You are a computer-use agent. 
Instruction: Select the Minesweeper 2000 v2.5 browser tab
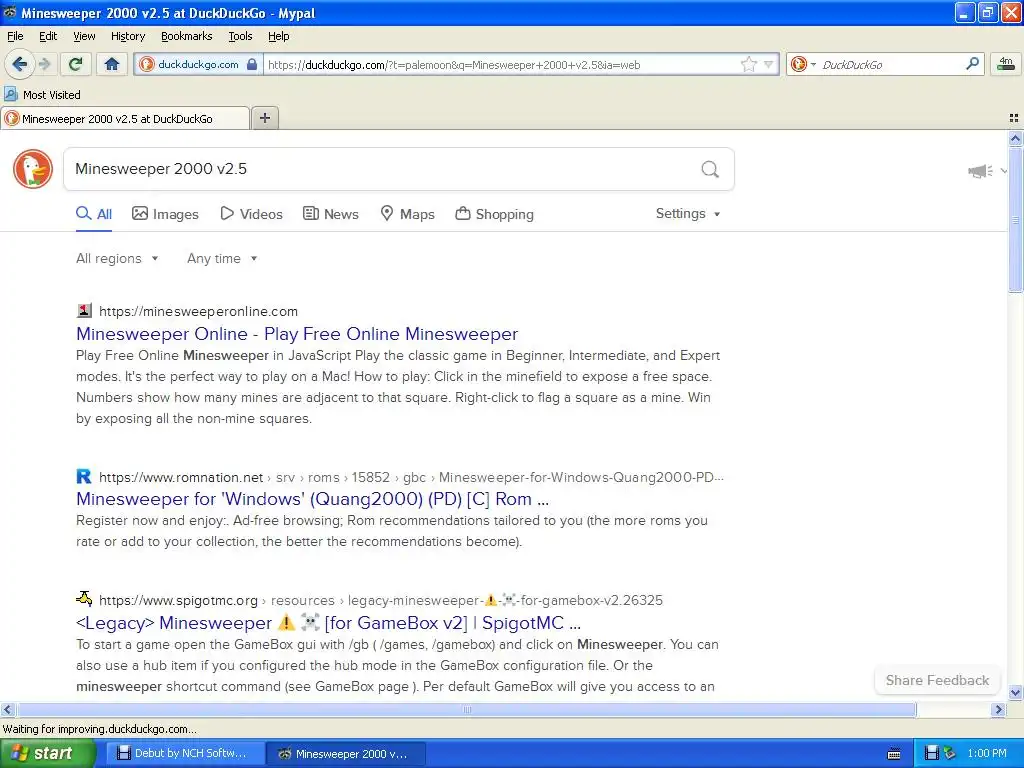(125, 118)
